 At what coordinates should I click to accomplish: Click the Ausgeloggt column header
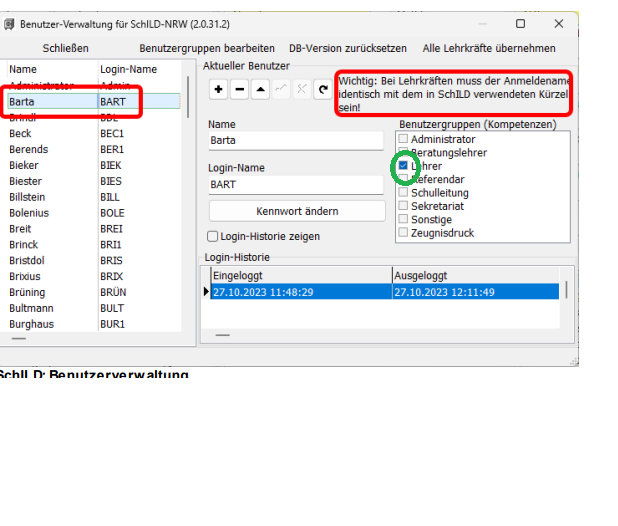pos(476,275)
